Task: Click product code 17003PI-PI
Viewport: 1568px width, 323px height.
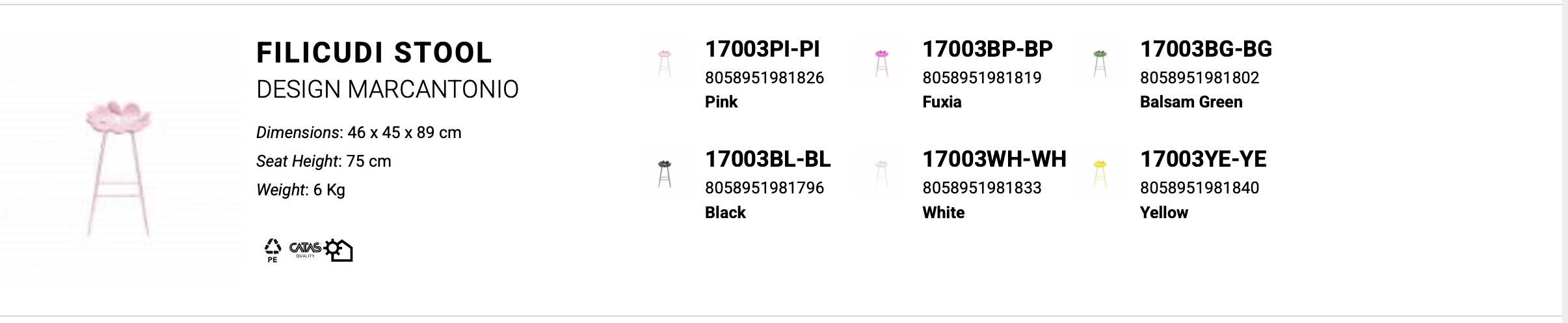Action: 762,49
